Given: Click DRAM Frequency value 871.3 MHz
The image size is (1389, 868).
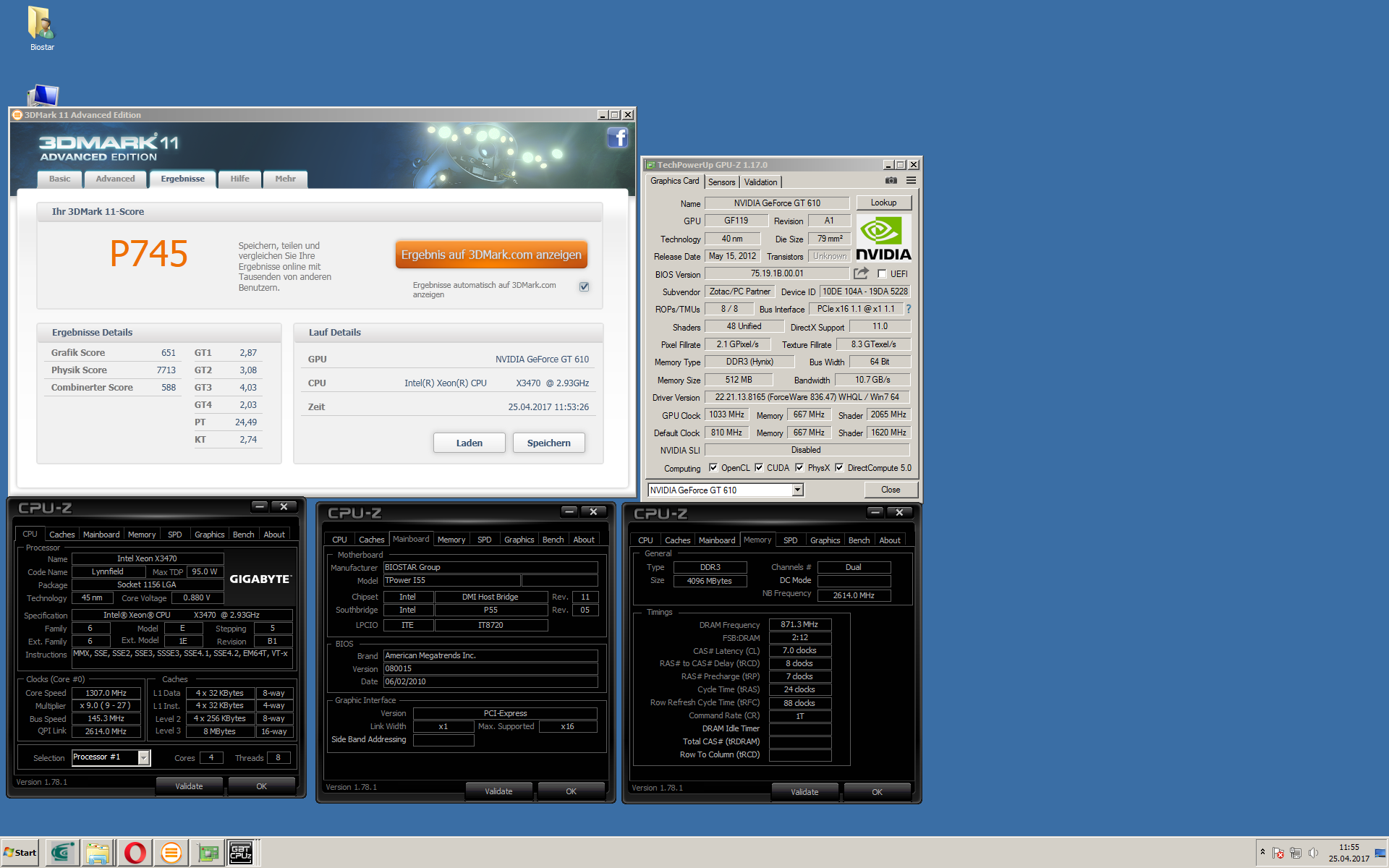Looking at the screenshot, I should point(799,624).
